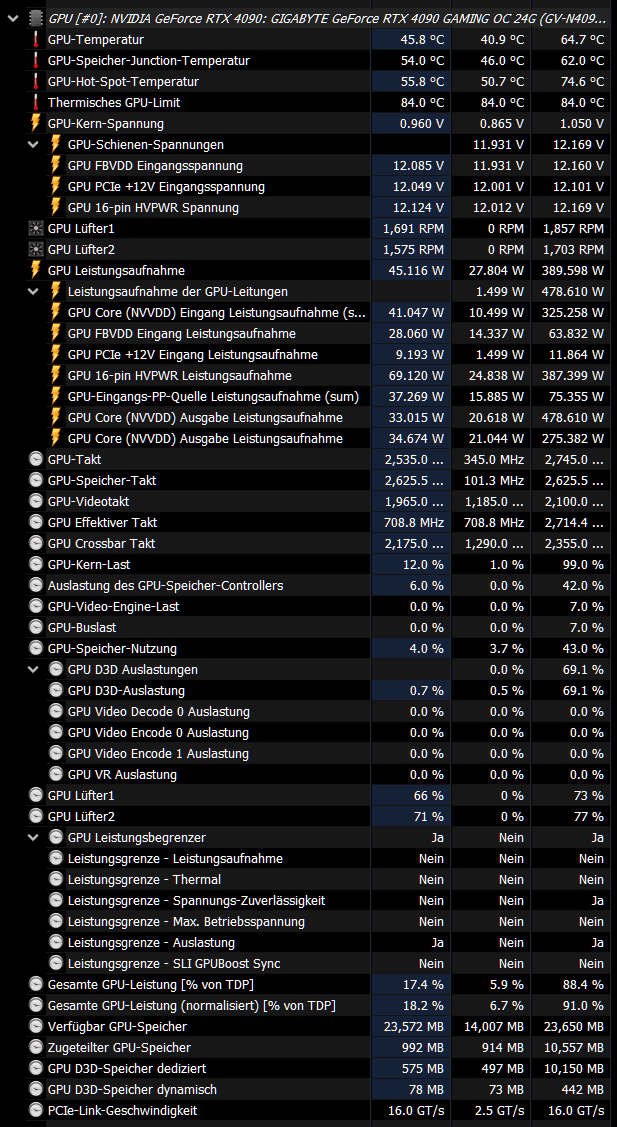Click gauge icon beside PCIe-Link-Geschwindigkeit
This screenshot has width=617, height=1127.
tap(35, 1110)
